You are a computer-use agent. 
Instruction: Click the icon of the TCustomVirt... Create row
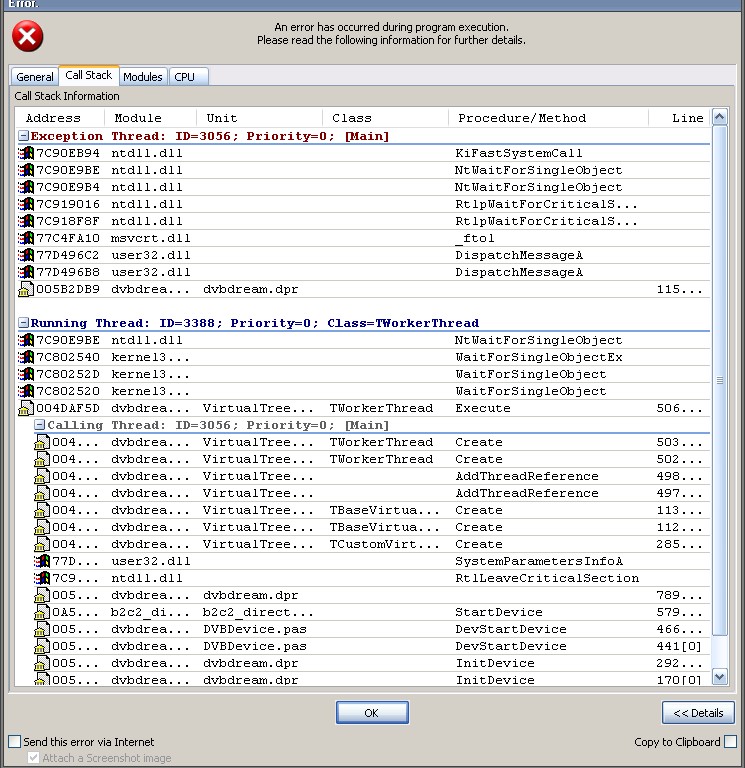pos(42,545)
